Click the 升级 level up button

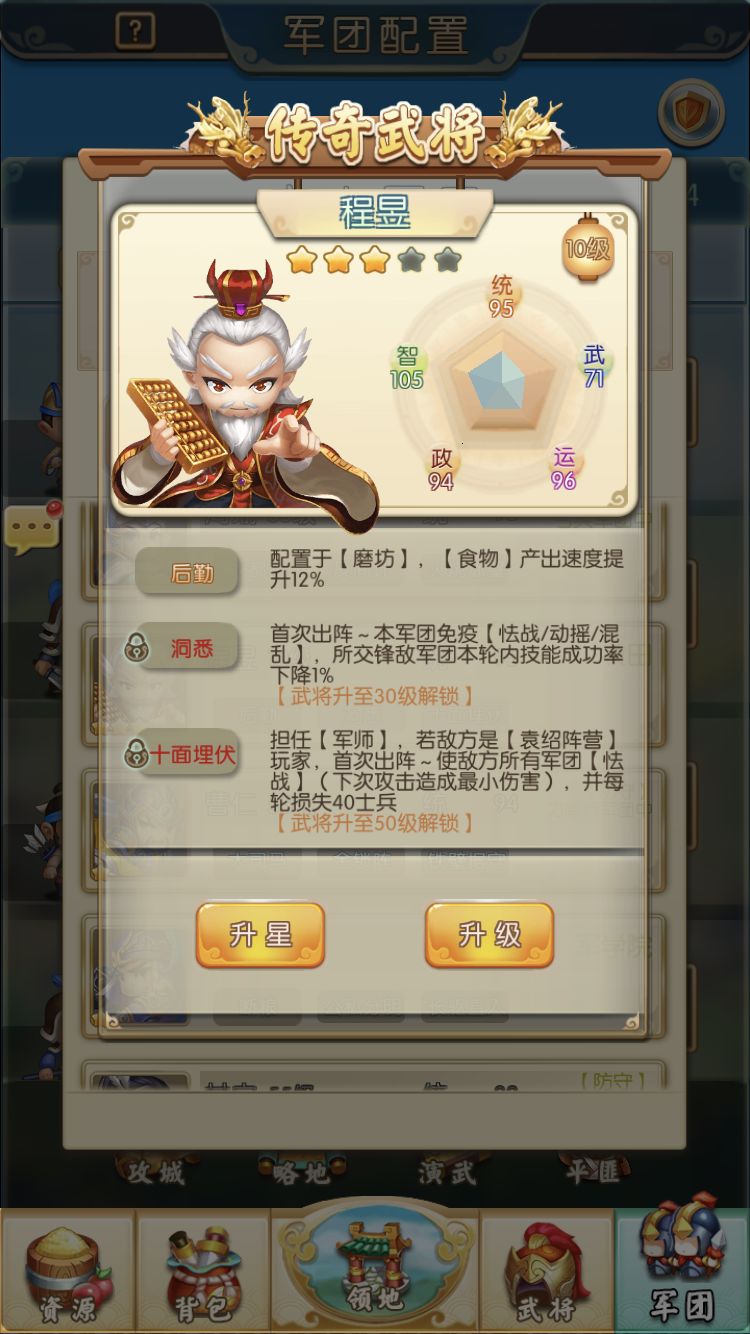coord(490,935)
